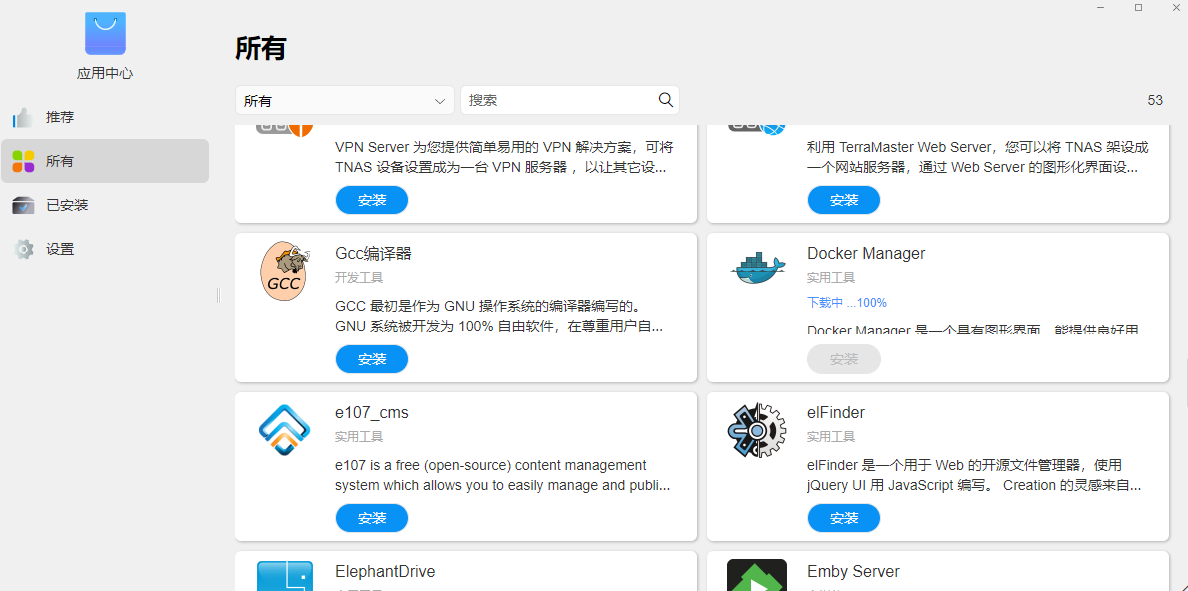1188x591 pixels.
Task: Click the App Center shopping bag icon
Action: pos(105,34)
